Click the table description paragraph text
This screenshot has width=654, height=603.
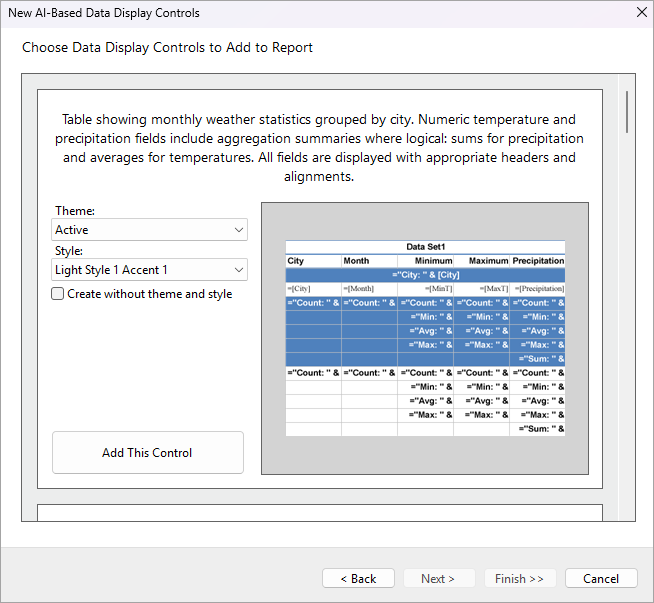[319, 148]
